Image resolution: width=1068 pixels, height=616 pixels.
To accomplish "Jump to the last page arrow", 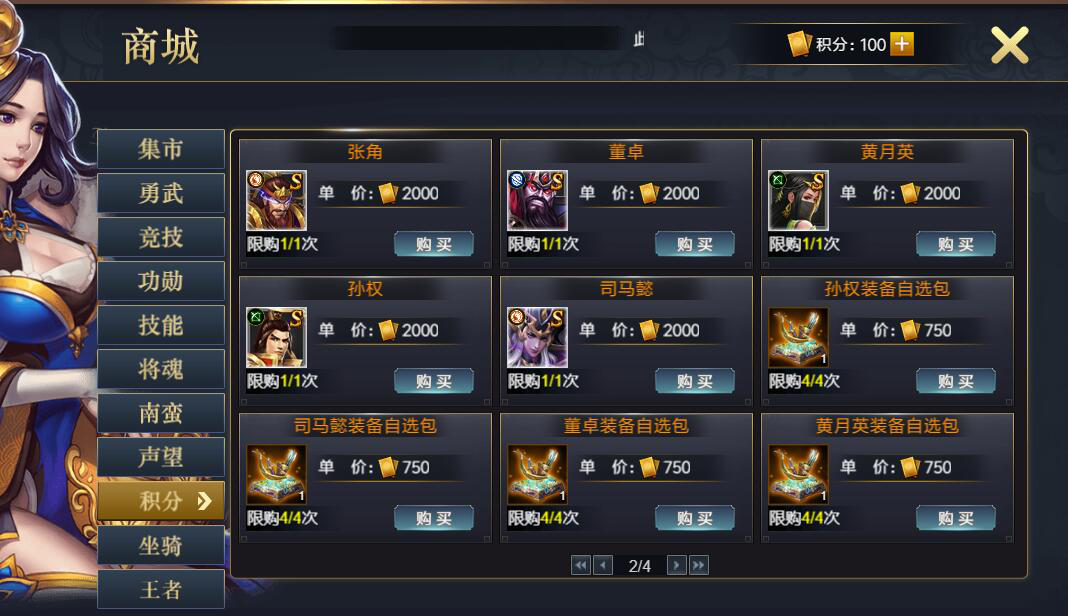I will point(699,565).
